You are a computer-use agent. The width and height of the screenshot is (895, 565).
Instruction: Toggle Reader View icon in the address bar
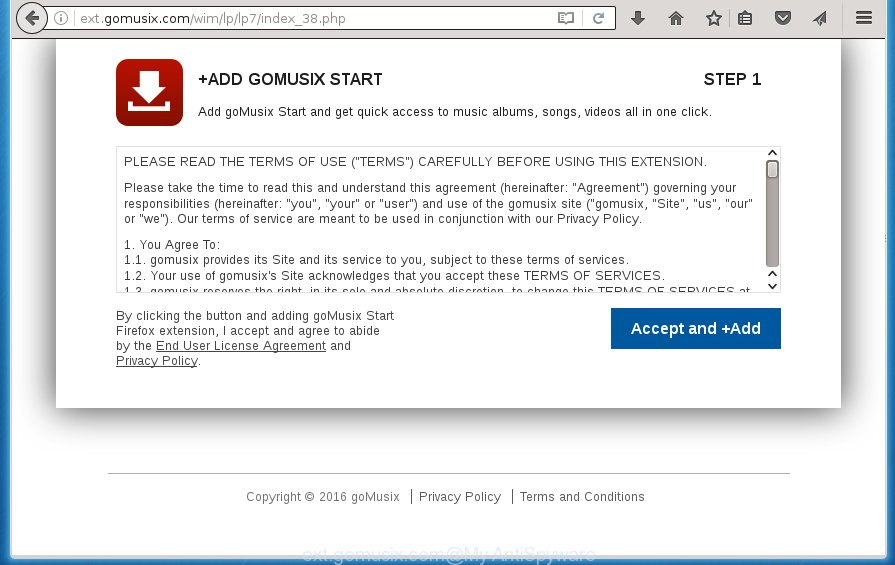click(x=566, y=18)
